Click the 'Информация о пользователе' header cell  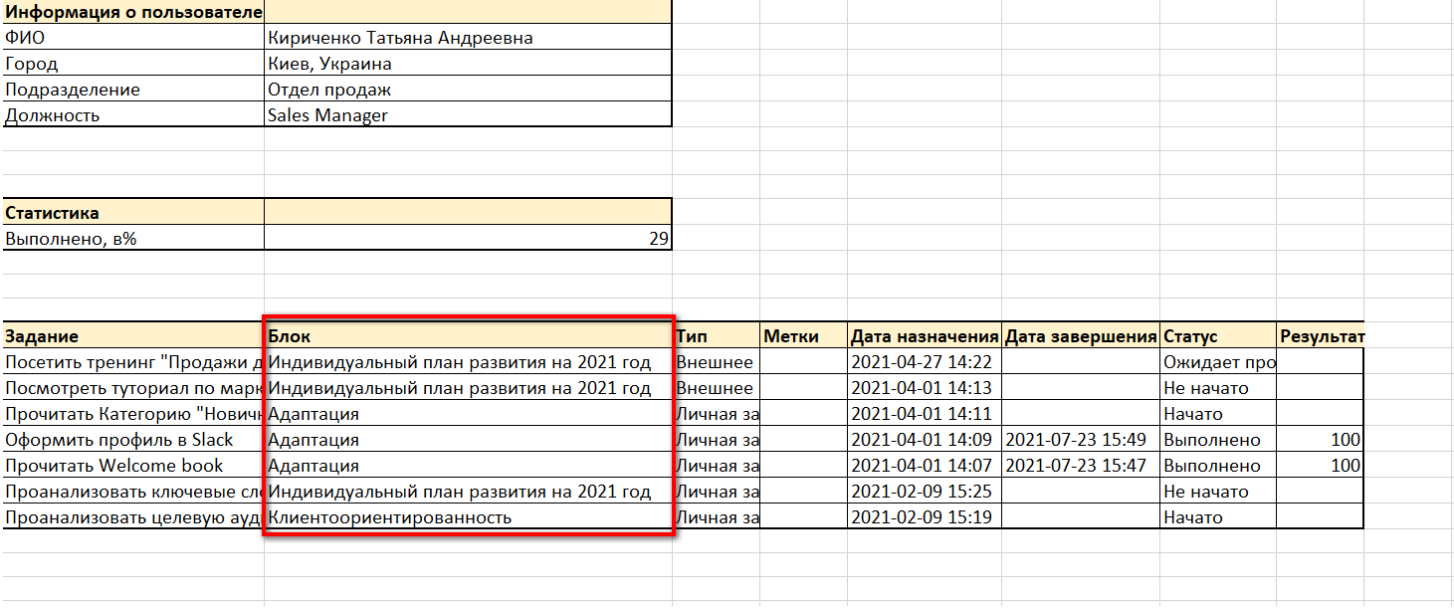133,12
